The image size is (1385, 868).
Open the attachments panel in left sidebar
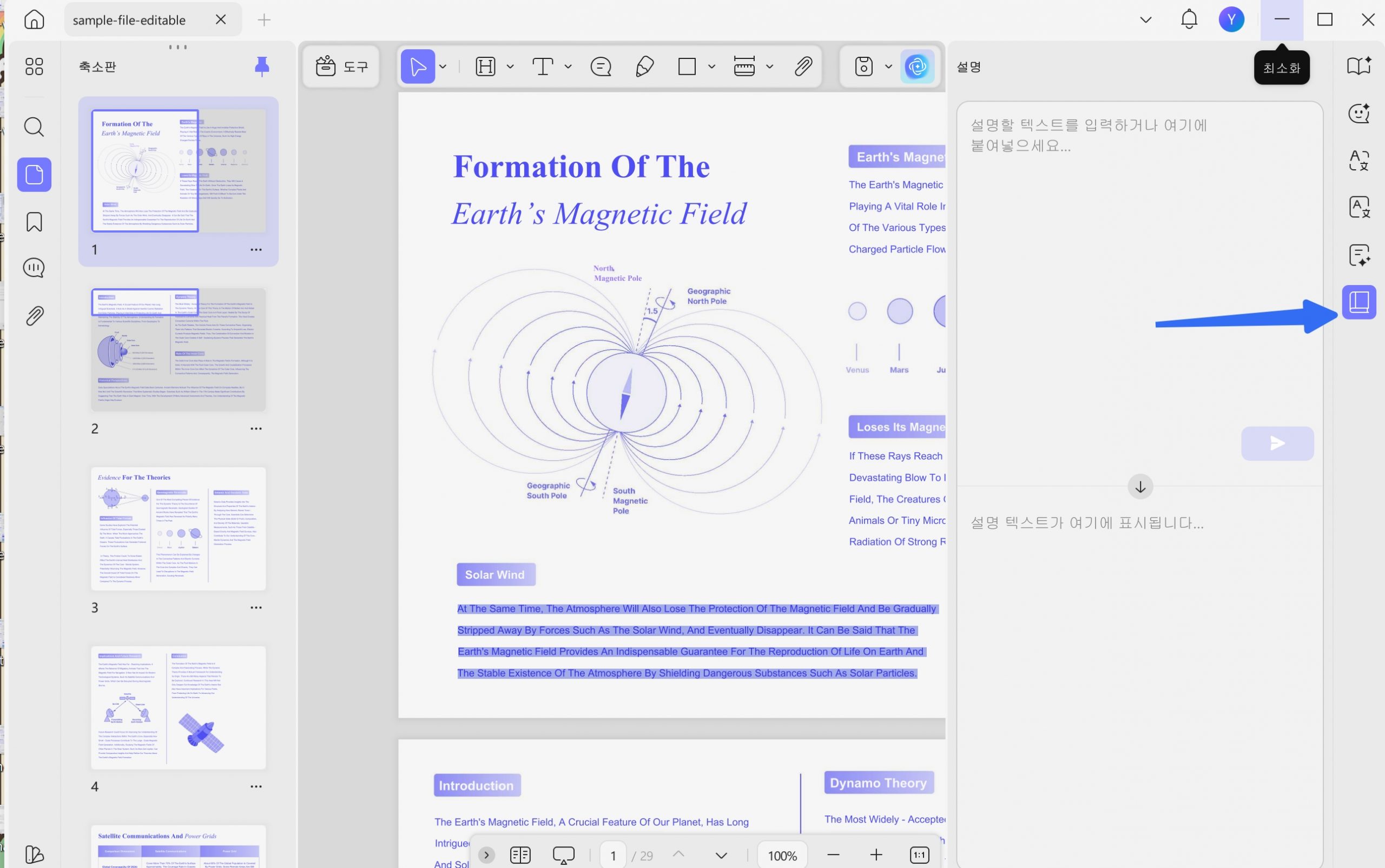click(34, 316)
